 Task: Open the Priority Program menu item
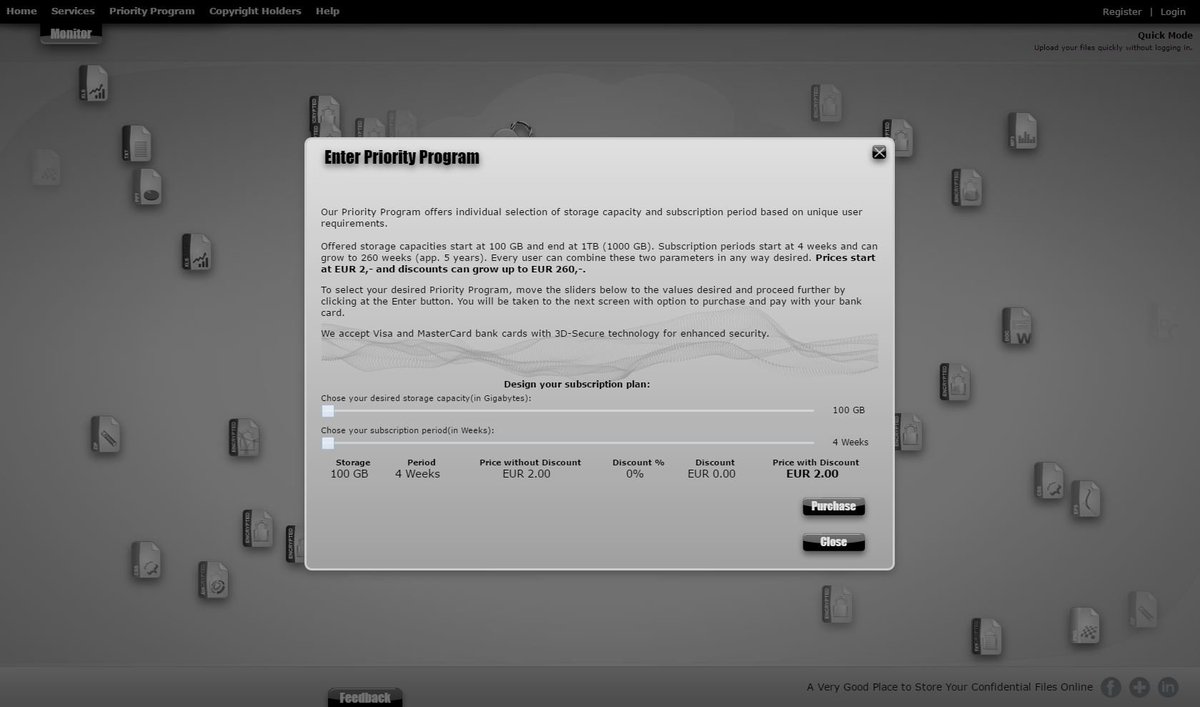tap(152, 11)
